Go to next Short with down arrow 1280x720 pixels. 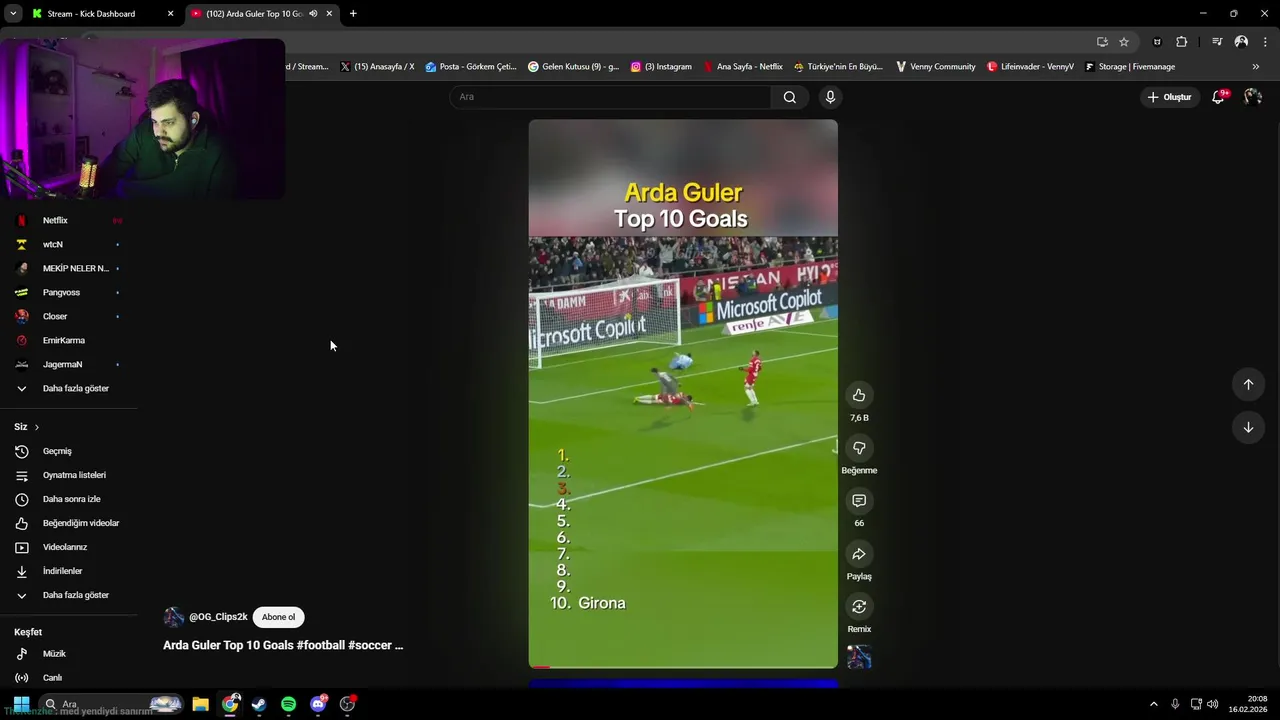1248,427
